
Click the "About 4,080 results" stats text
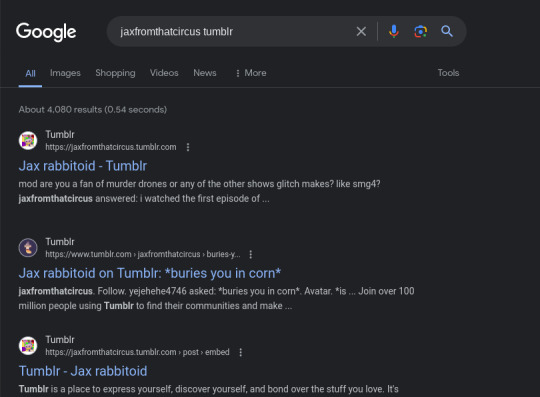(93, 109)
